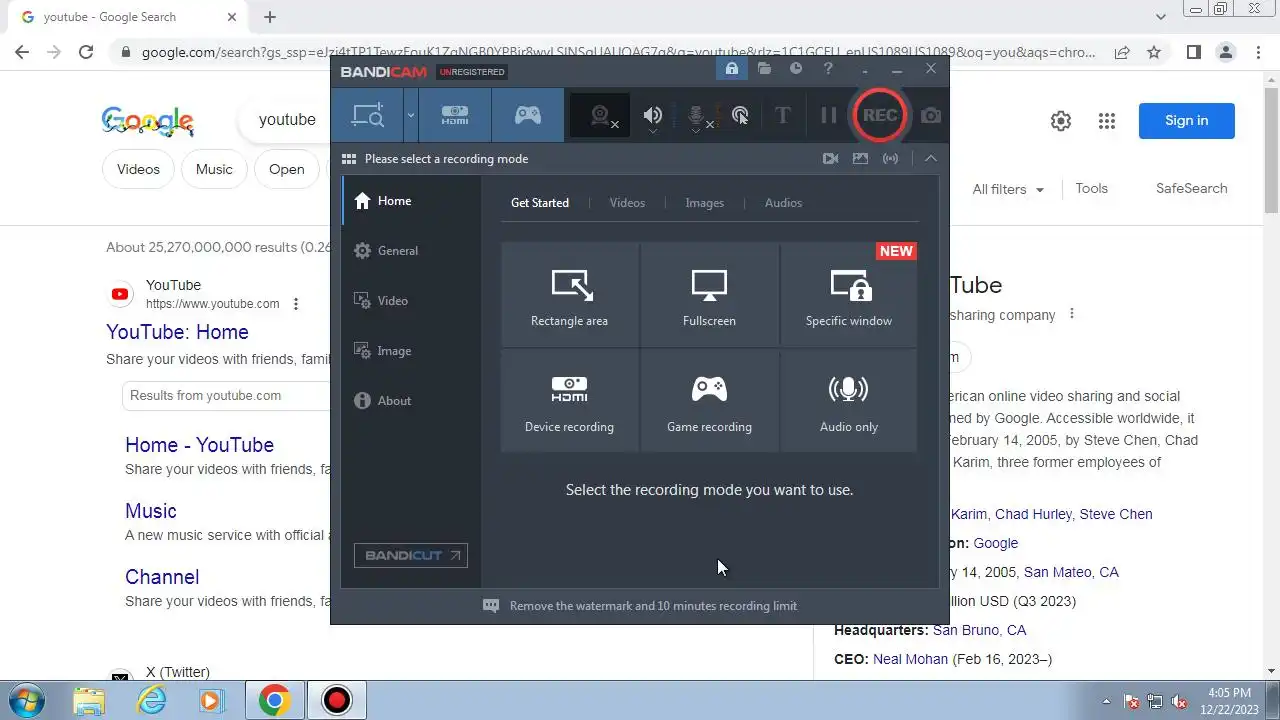1280x720 pixels.
Task: Choose Device recording tile
Action: 569,401
